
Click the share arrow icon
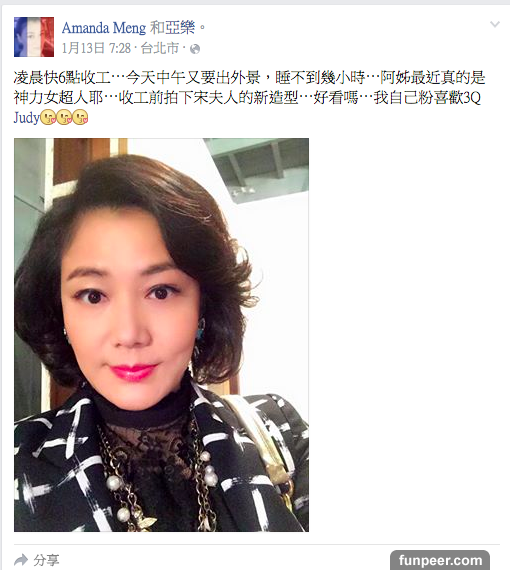pyautogui.click(x=21, y=560)
